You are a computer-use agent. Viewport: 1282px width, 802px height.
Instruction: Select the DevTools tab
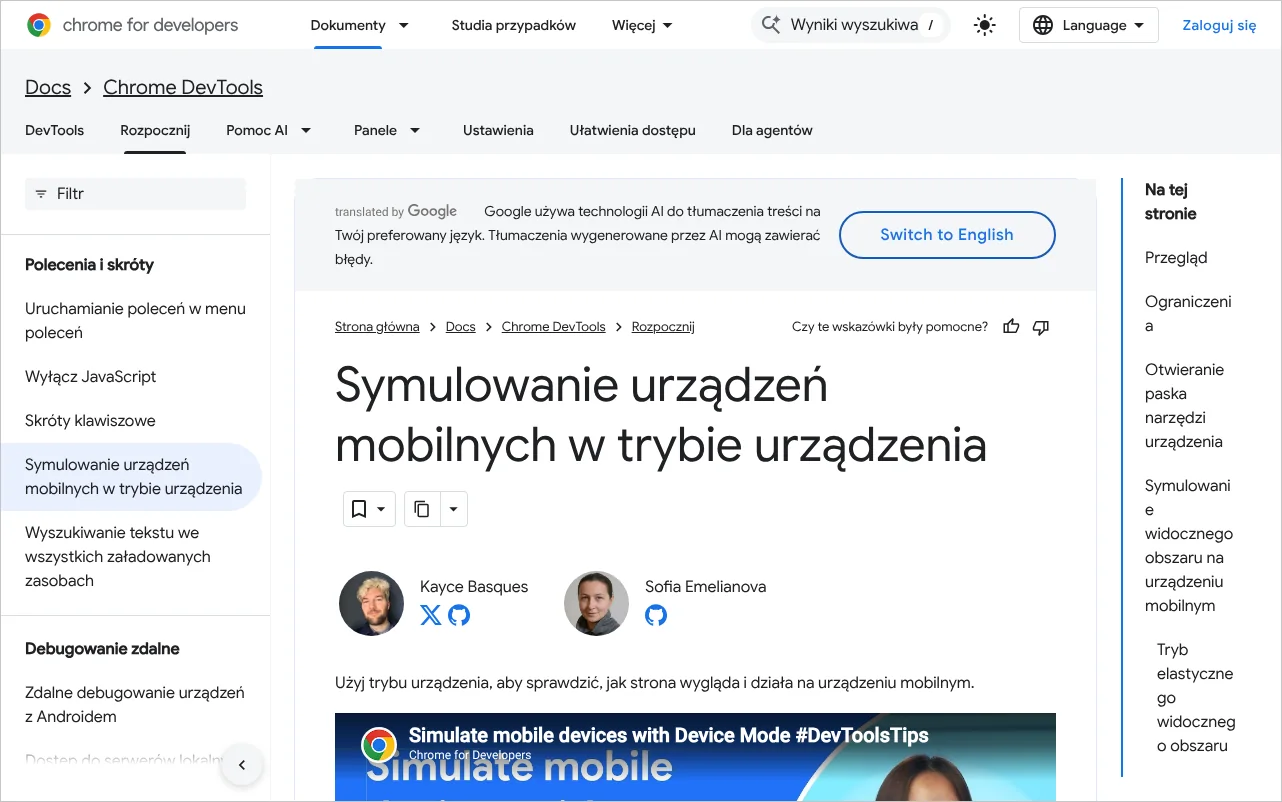click(x=54, y=130)
